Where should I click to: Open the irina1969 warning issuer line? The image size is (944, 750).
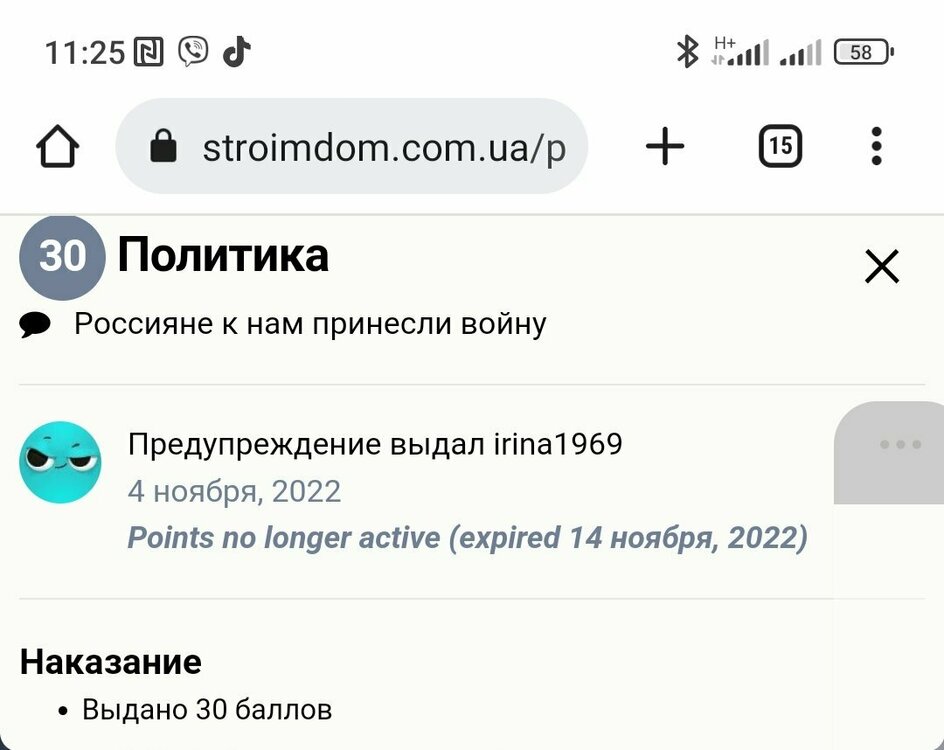(375, 444)
